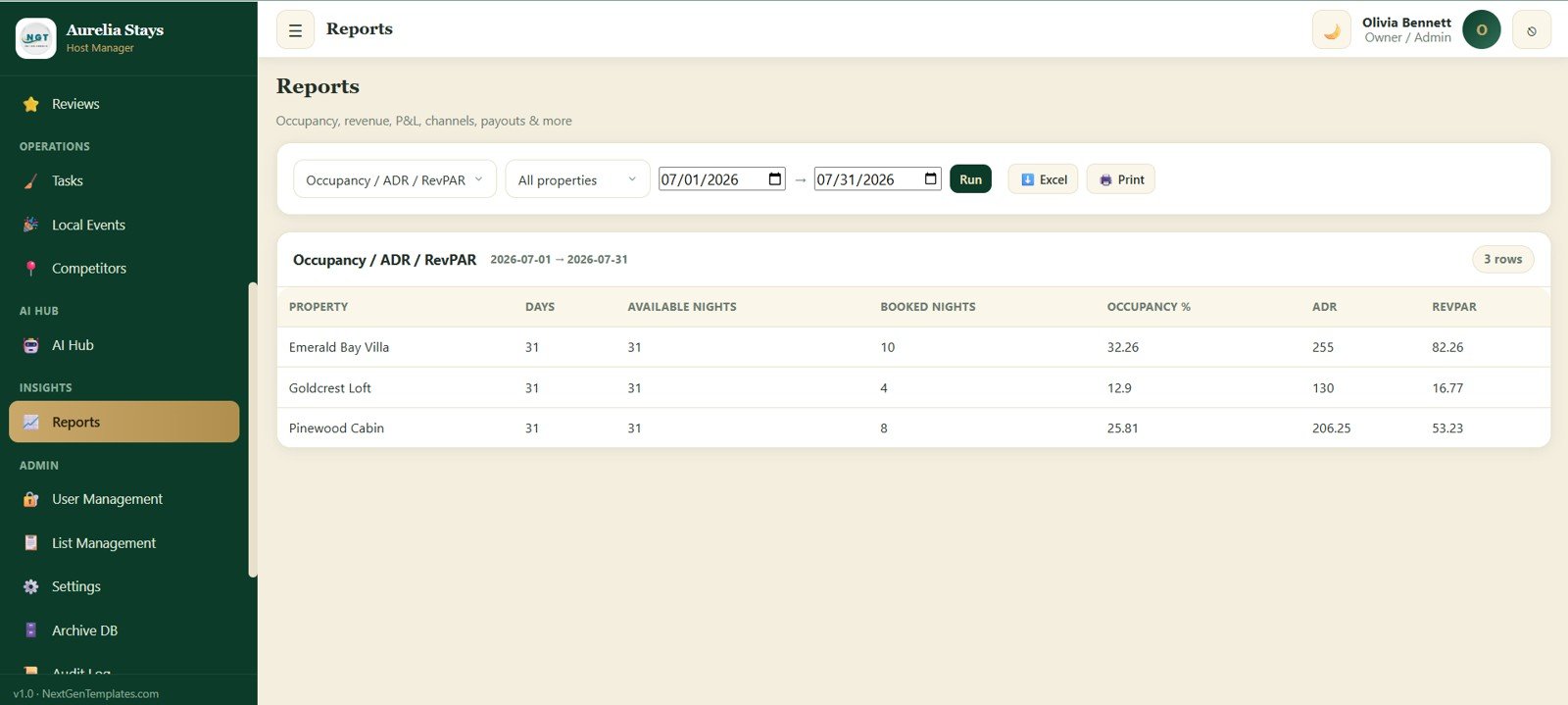Click the Settings gear icon
Screen dimensions: 1568x705
point(31,586)
